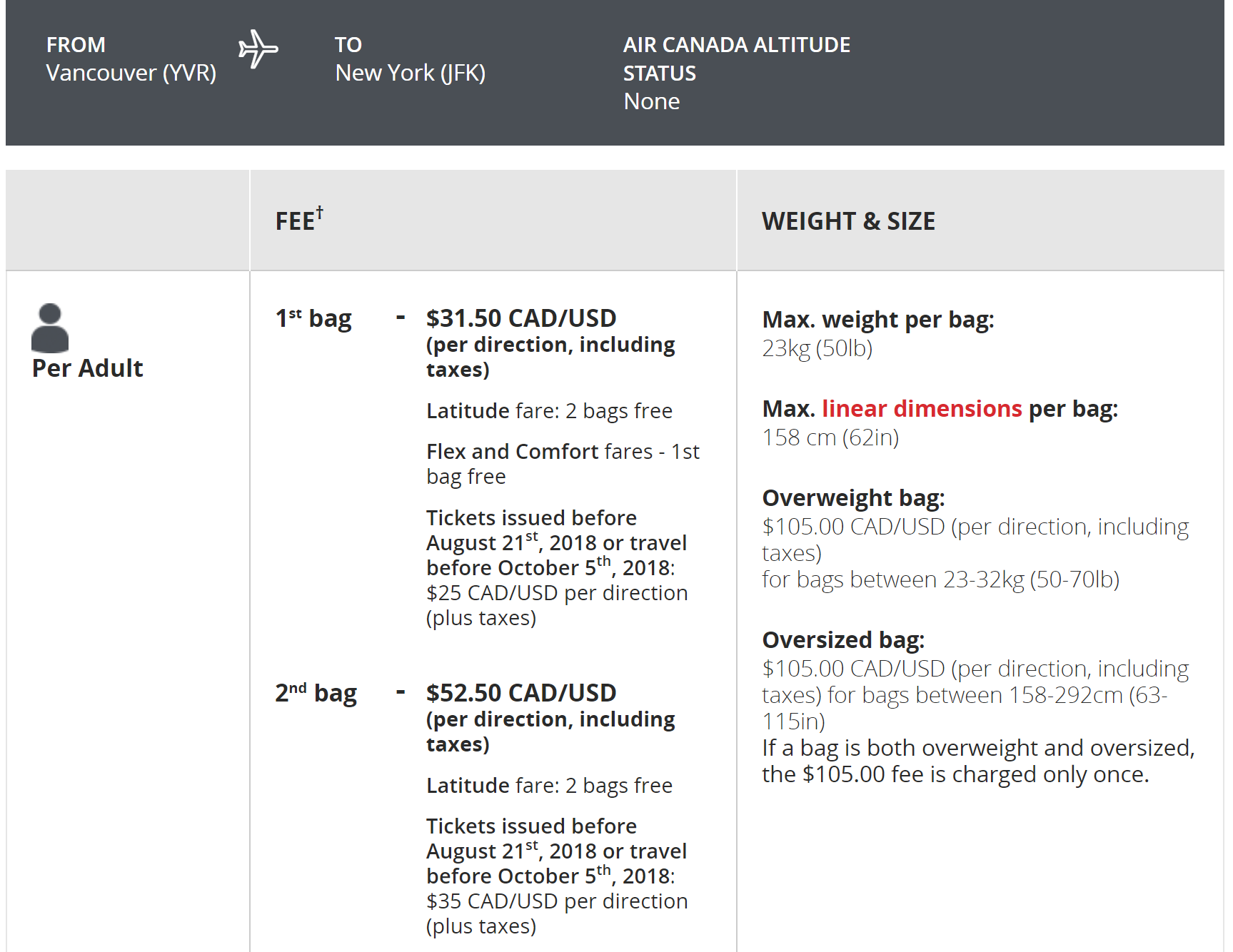Click the Max. weight per bag heading

tap(877, 320)
